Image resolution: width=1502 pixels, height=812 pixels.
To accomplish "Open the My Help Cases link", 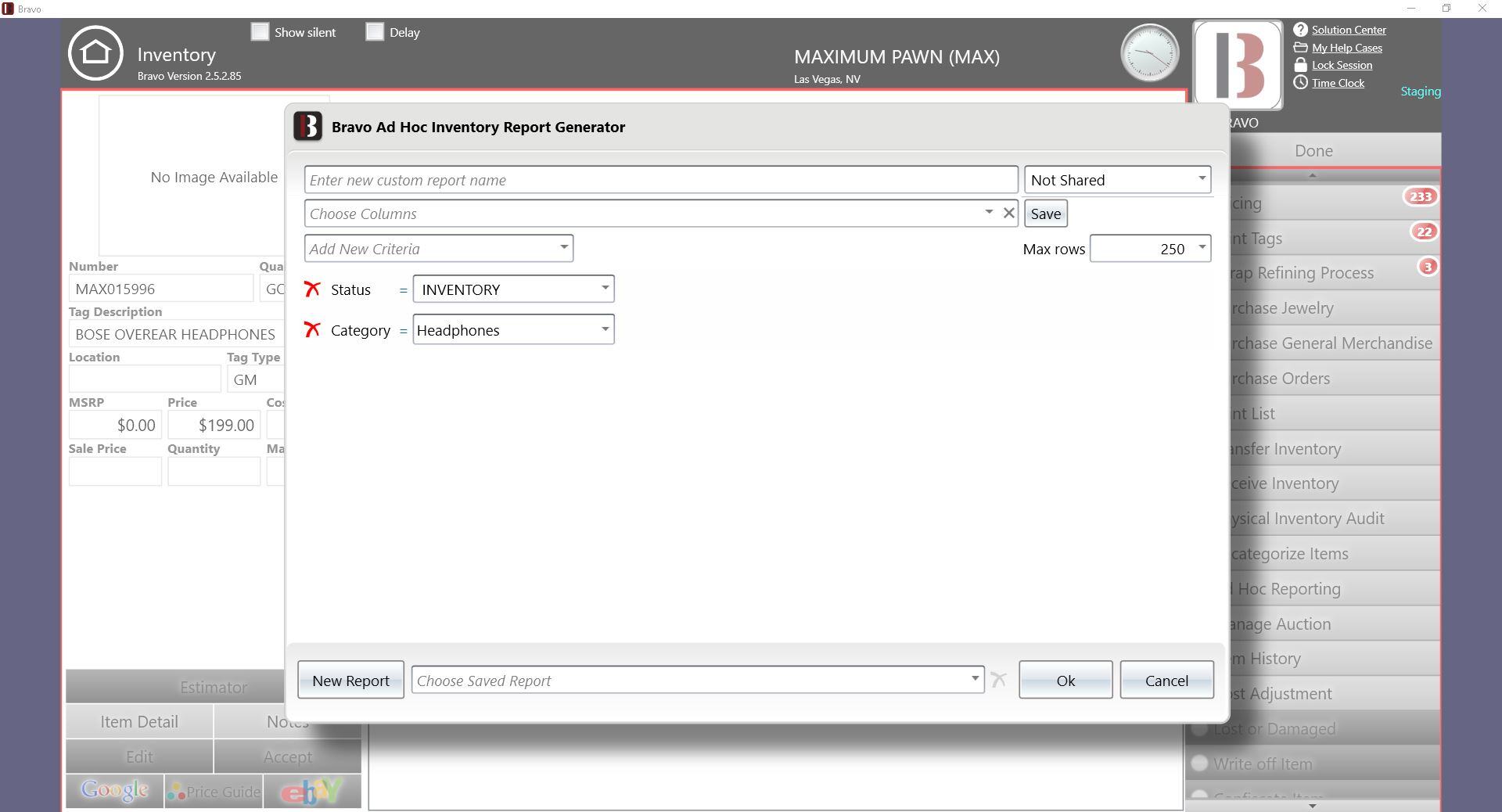I will (x=1347, y=48).
